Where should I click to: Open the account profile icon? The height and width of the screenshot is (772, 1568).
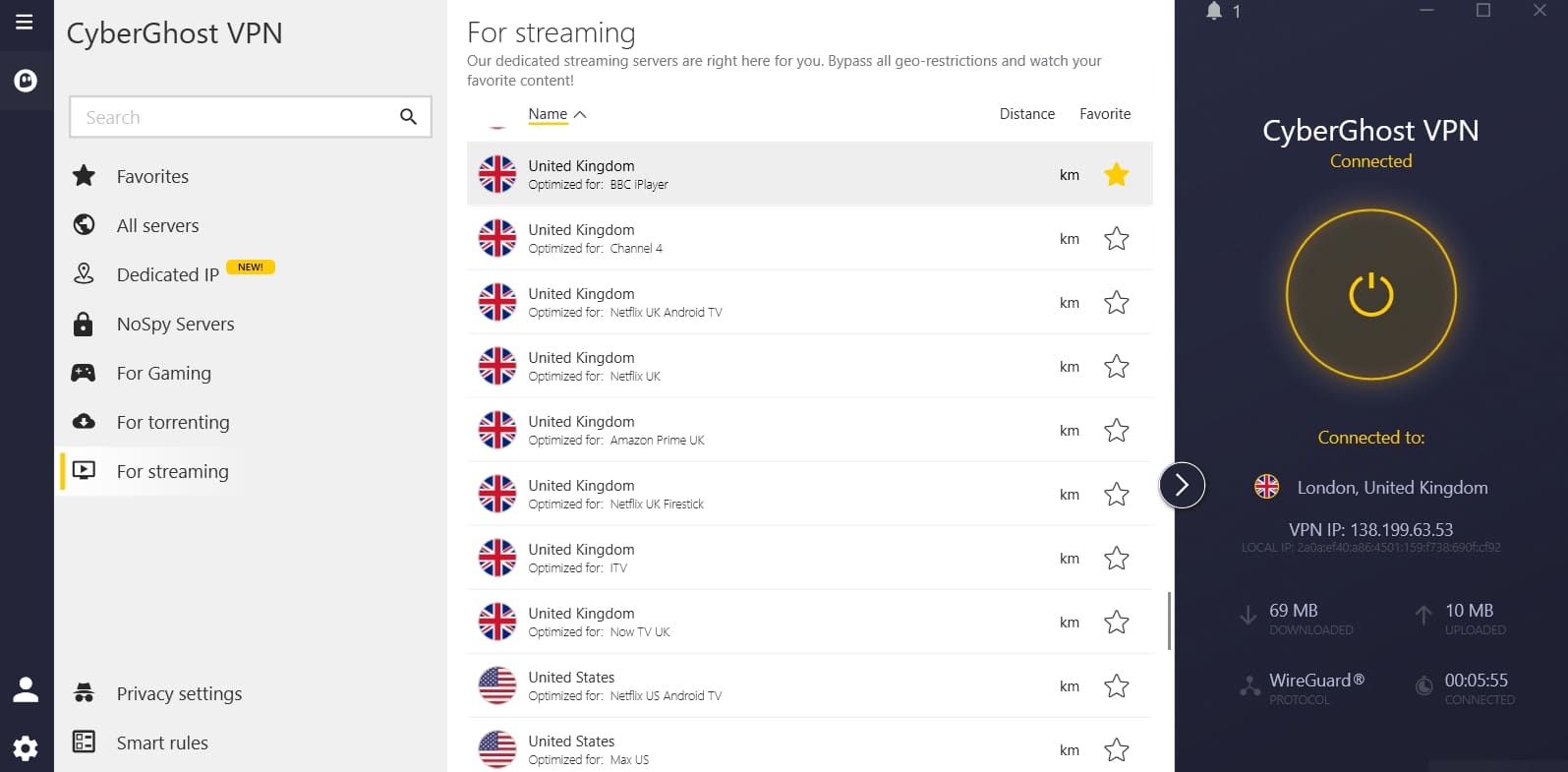(26, 689)
